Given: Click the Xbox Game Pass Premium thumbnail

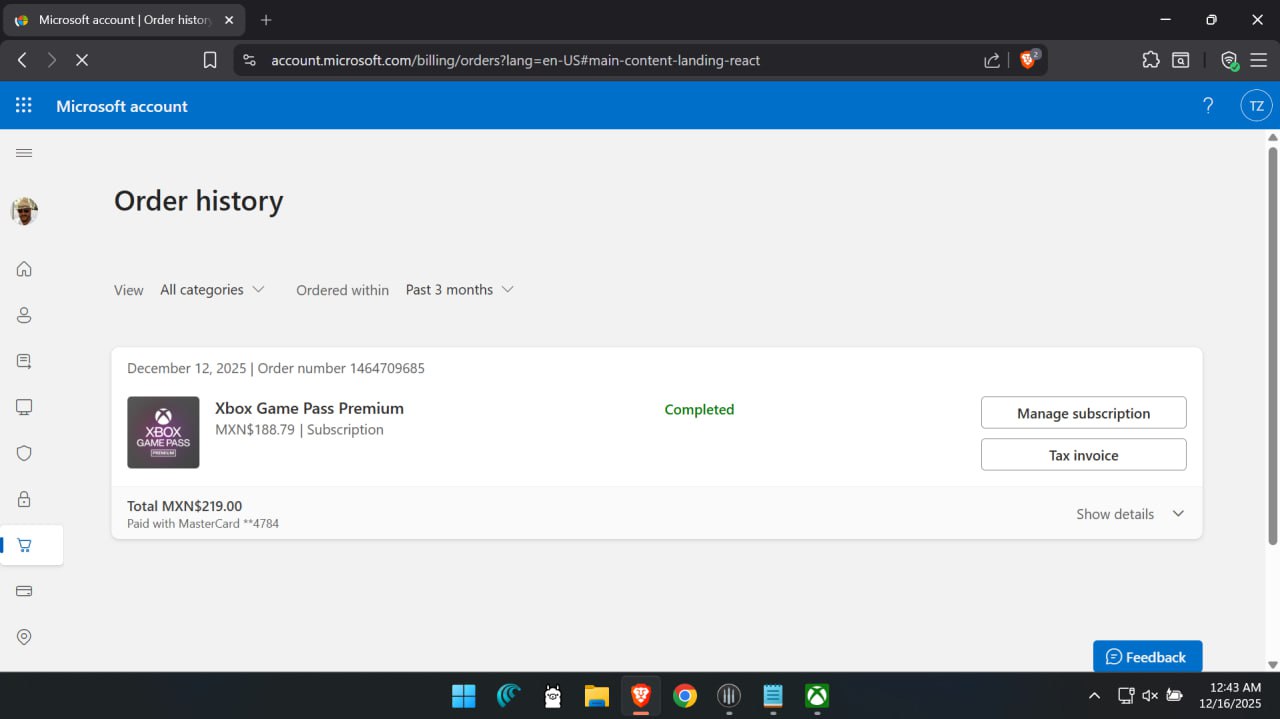Looking at the screenshot, I should coord(163,432).
